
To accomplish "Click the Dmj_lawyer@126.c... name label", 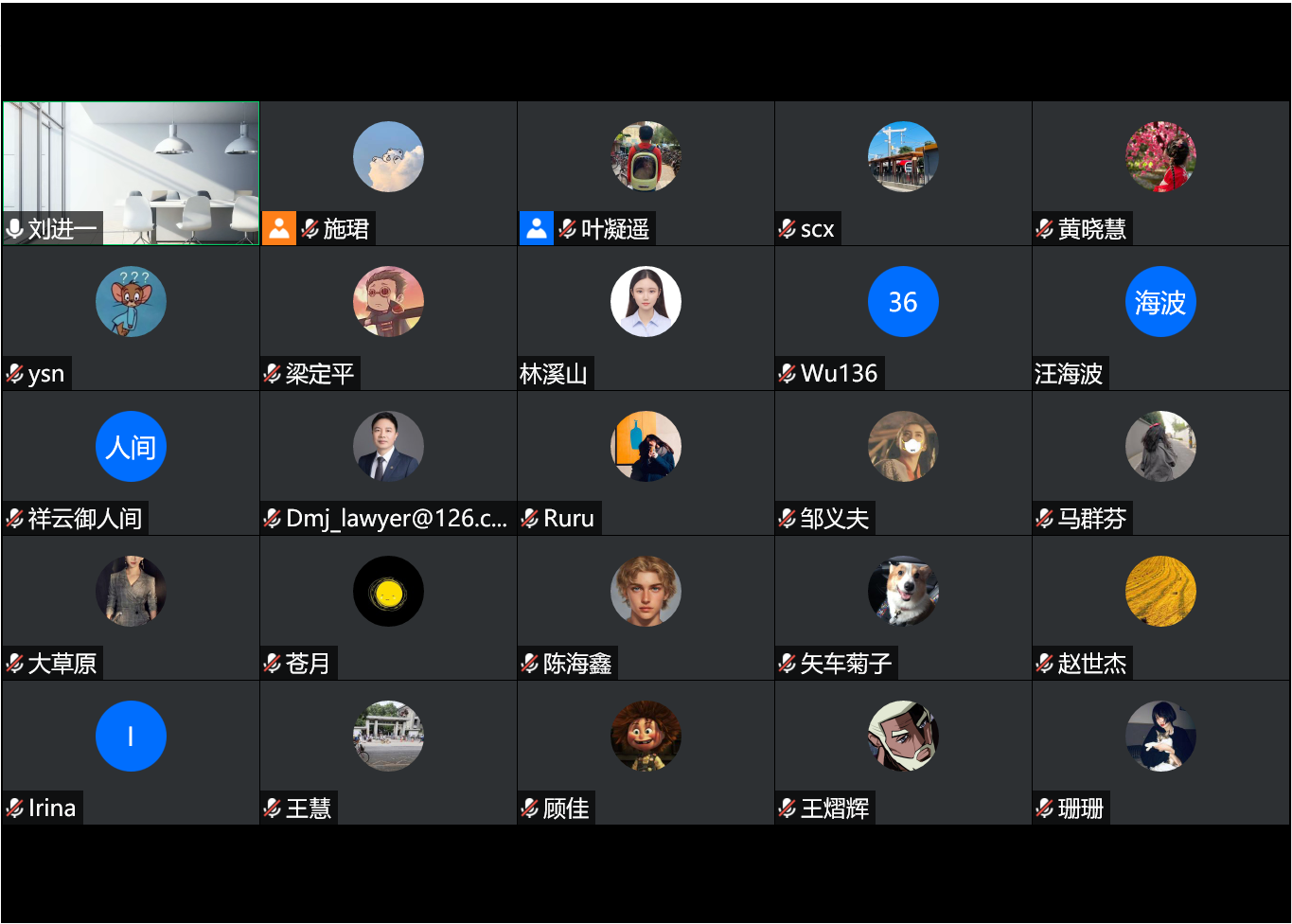I will tap(397, 518).
